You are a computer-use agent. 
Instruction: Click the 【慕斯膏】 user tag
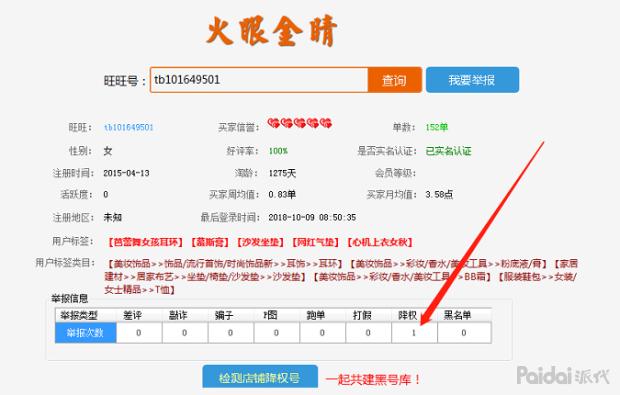(x=210, y=242)
